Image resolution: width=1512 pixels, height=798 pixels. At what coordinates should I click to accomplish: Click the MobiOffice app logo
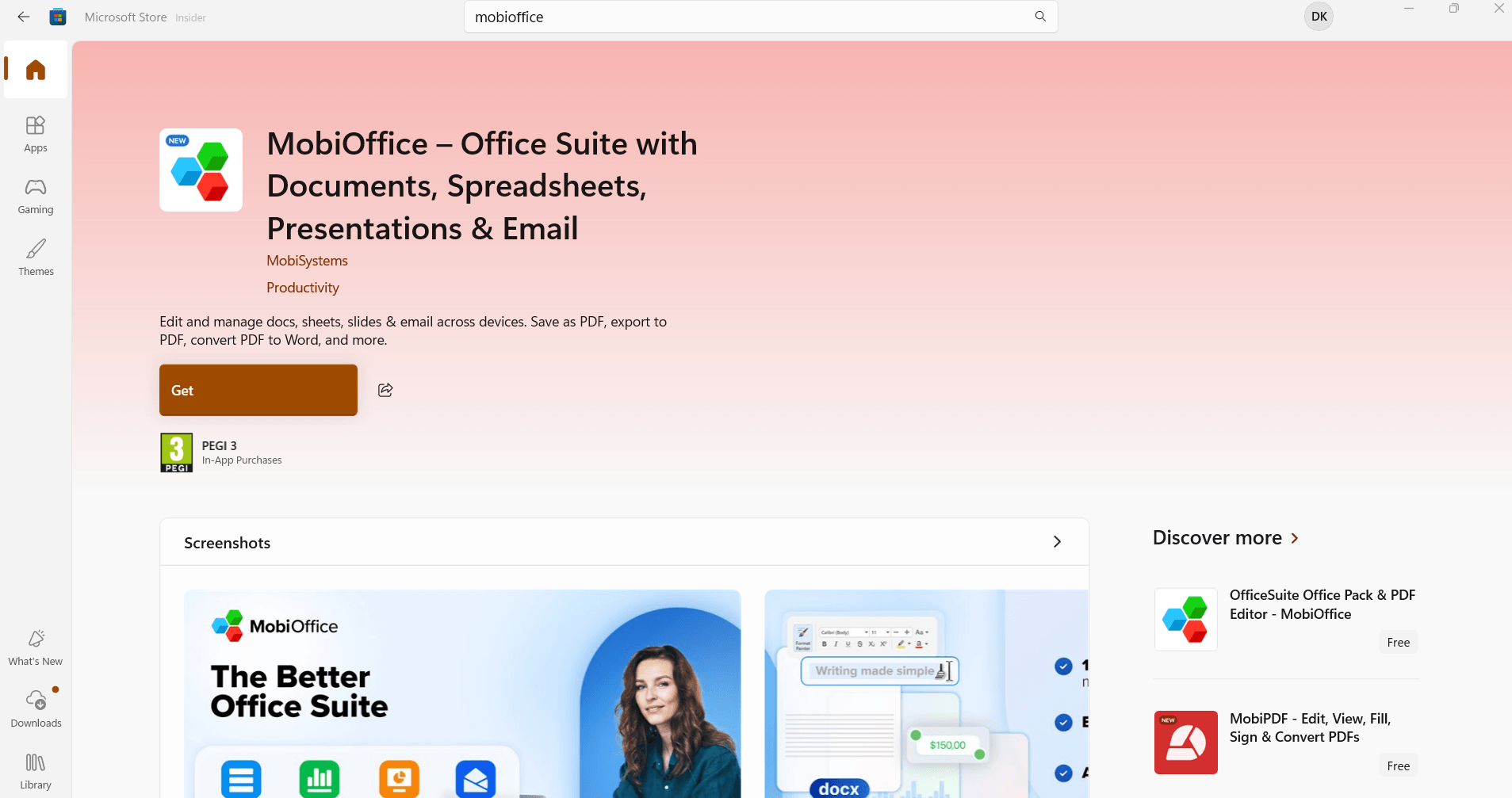click(x=201, y=170)
